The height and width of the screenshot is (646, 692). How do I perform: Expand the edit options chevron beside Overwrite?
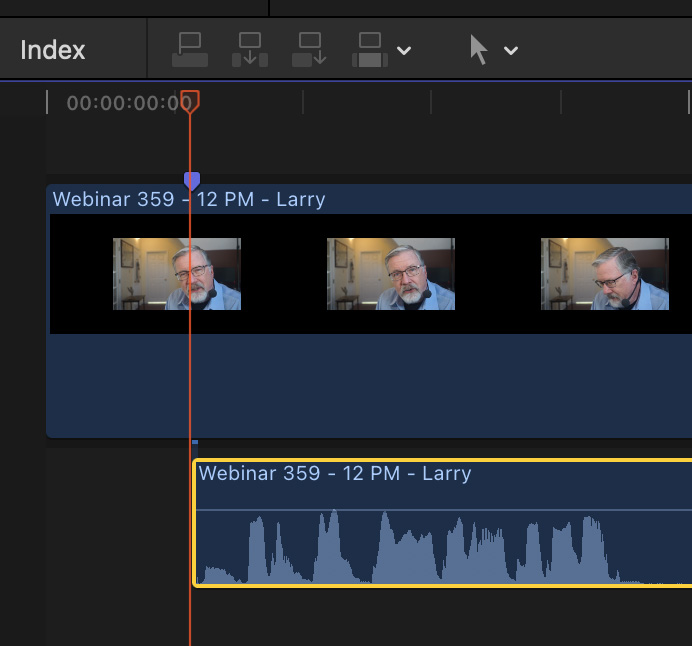coord(404,50)
